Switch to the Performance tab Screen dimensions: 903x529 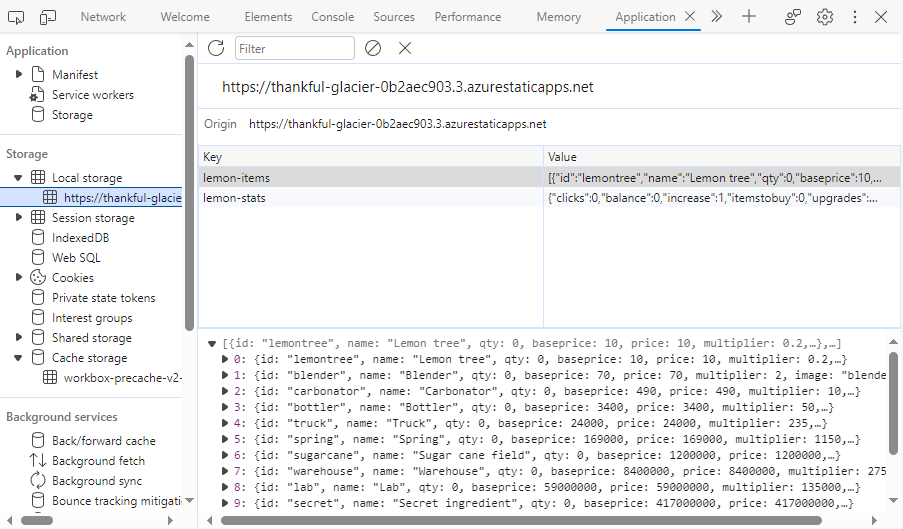(468, 17)
